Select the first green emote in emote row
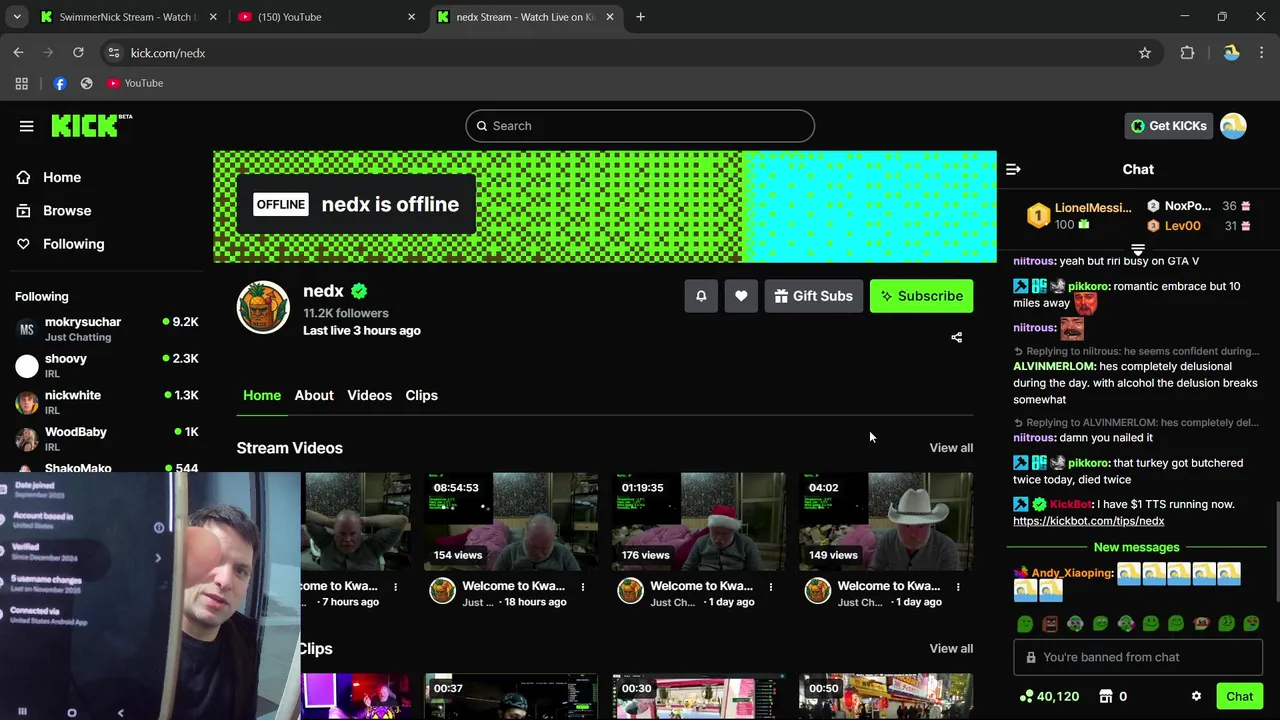The image size is (1280, 720). (x=1025, y=624)
